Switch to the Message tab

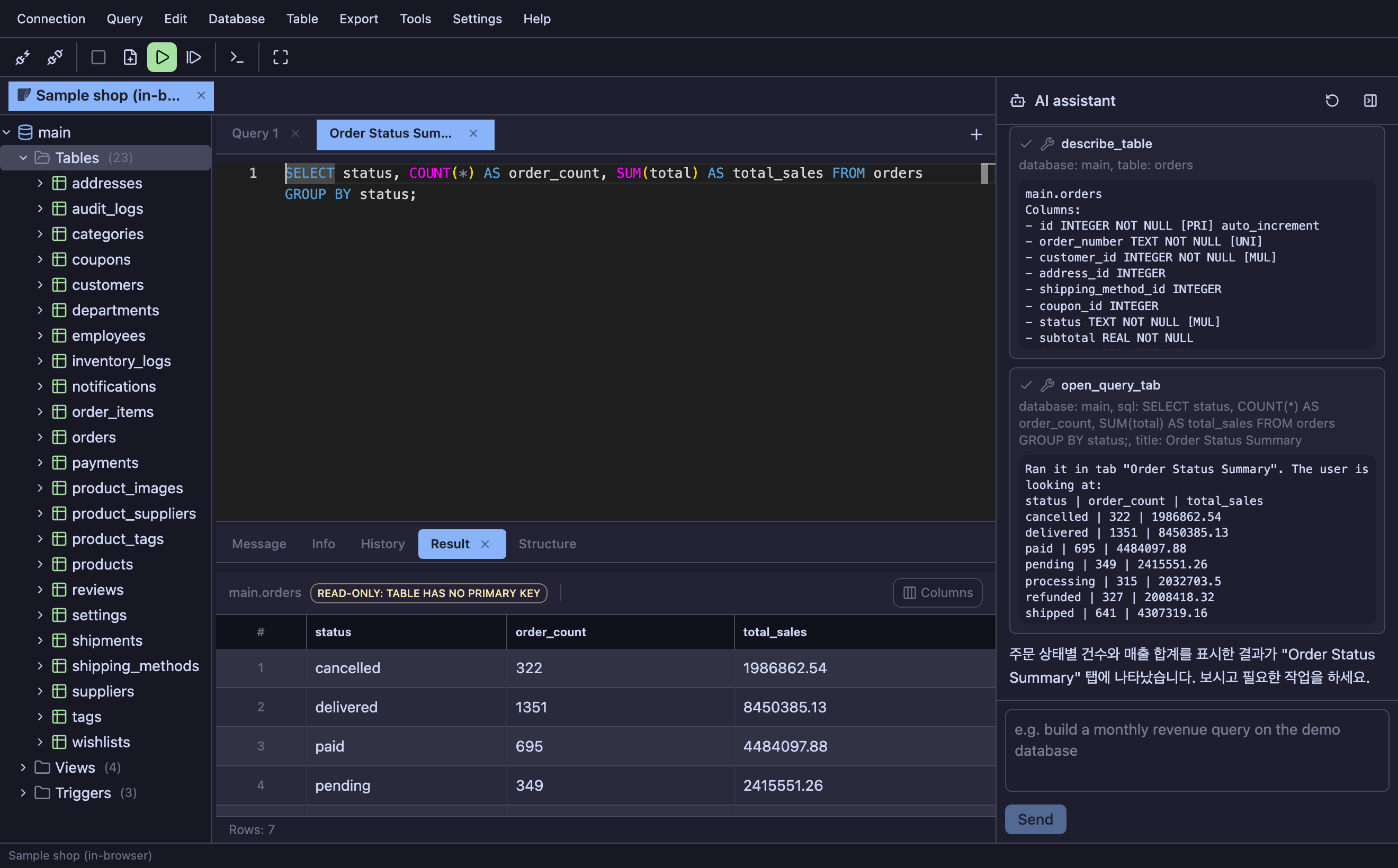coord(259,544)
